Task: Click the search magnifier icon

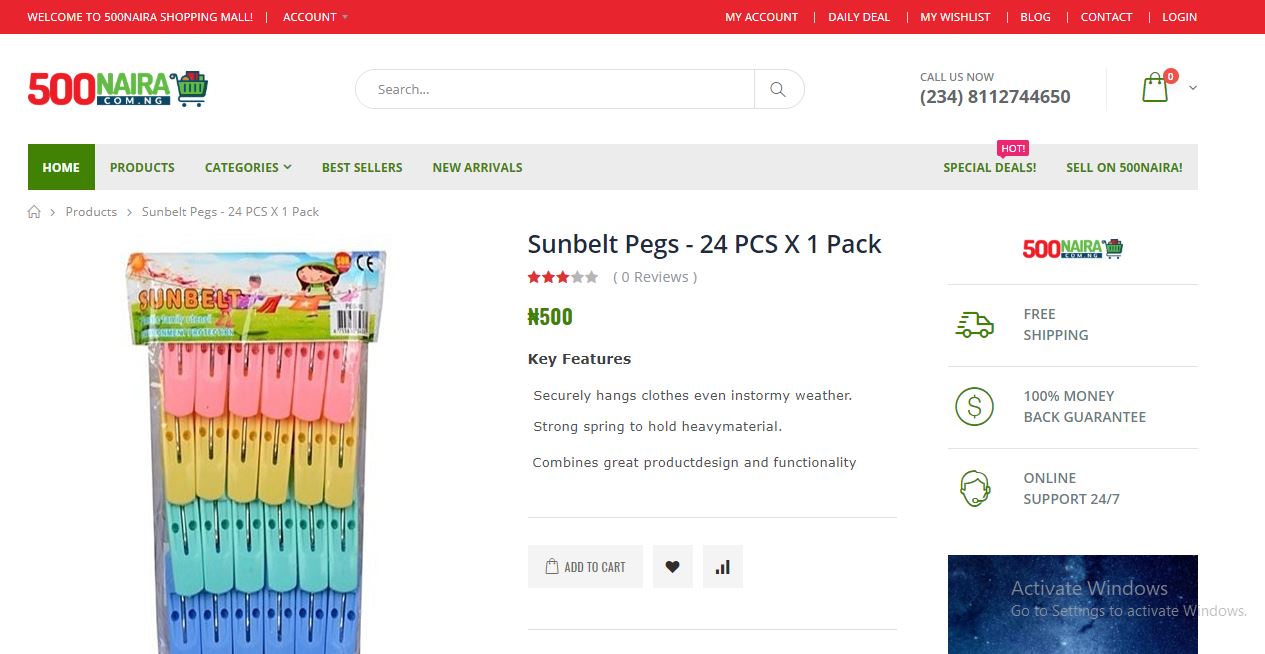Action: [x=778, y=89]
